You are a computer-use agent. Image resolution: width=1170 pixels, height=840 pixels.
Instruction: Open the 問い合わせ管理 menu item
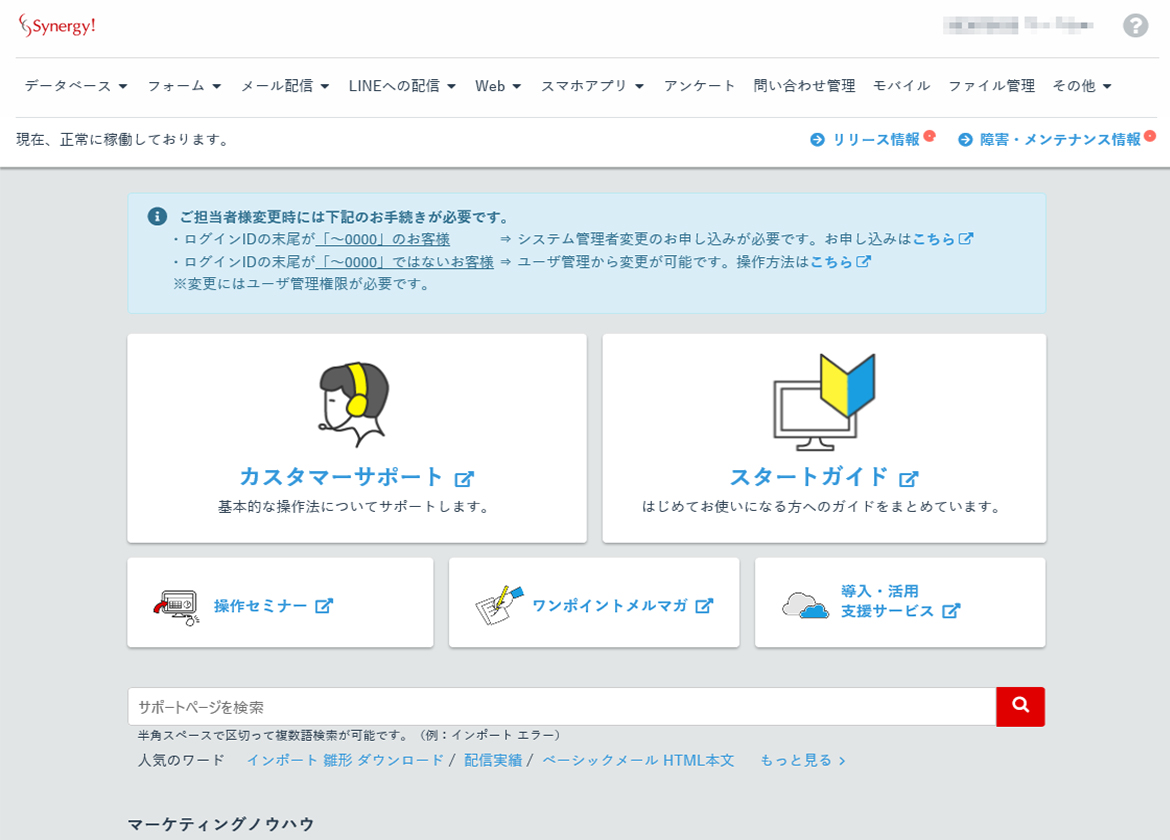[804, 86]
